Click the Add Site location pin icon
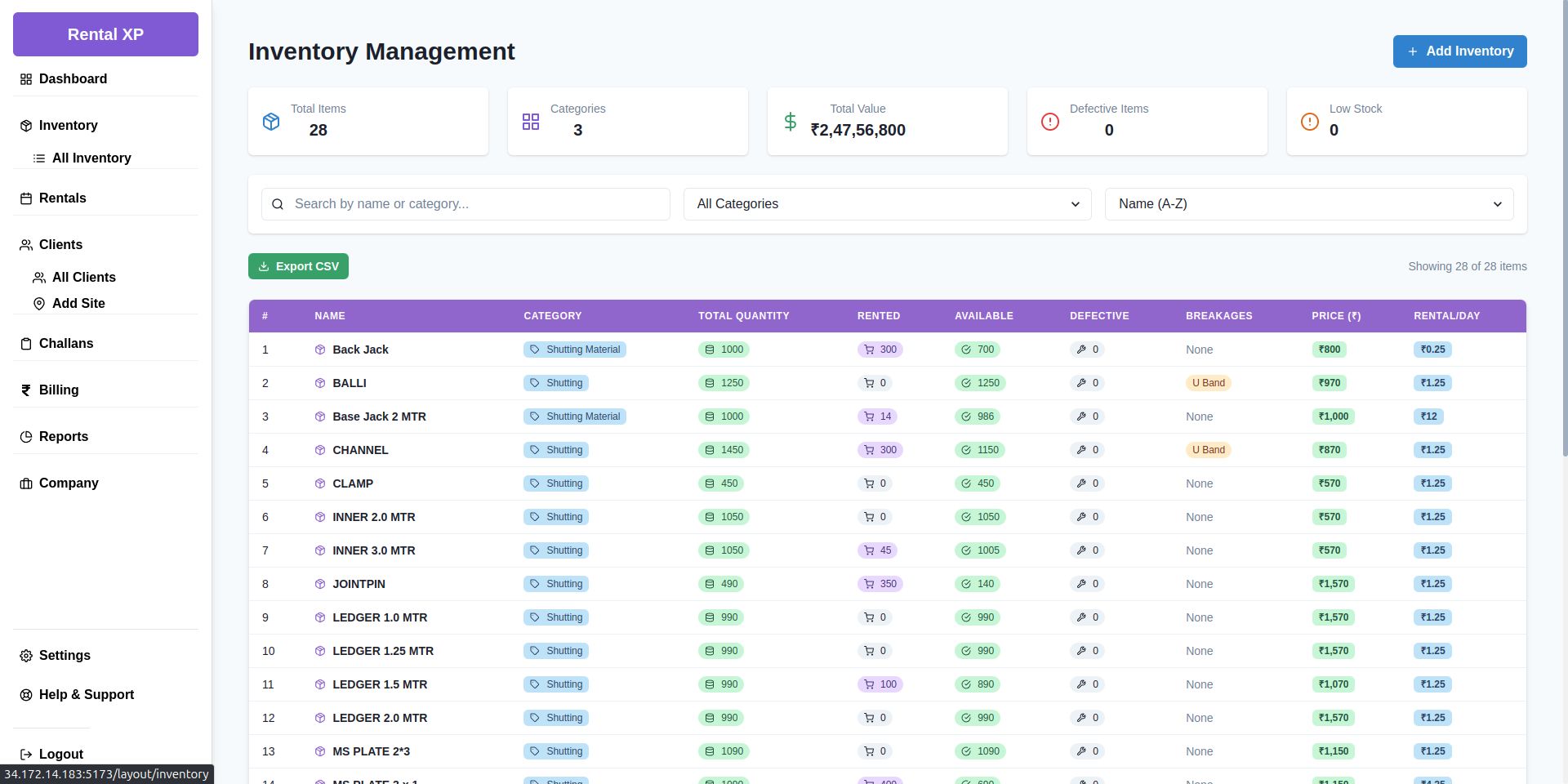Image resolution: width=1568 pixels, height=784 pixels. point(39,304)
